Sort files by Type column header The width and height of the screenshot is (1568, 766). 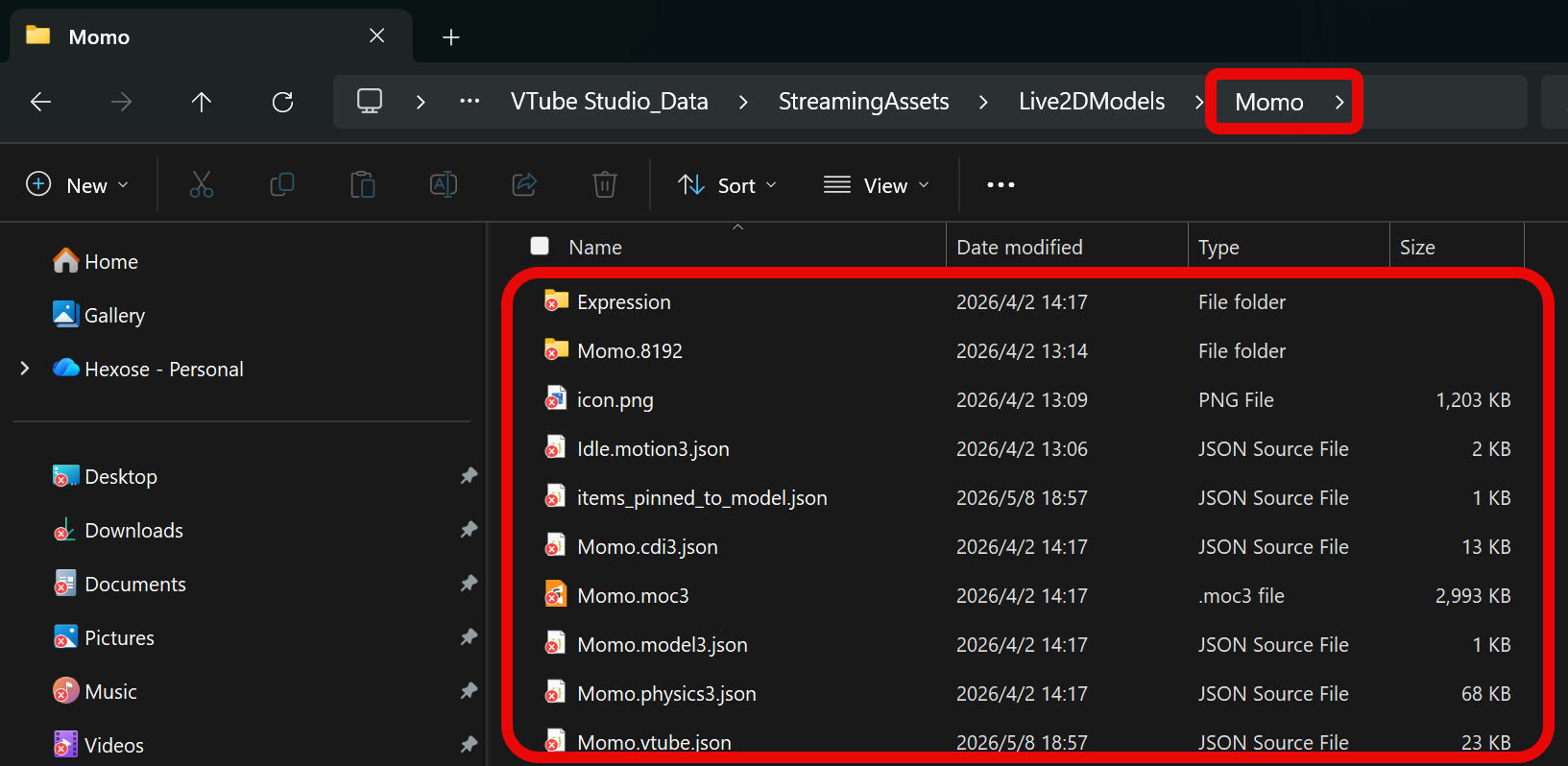pos(1218,247)
